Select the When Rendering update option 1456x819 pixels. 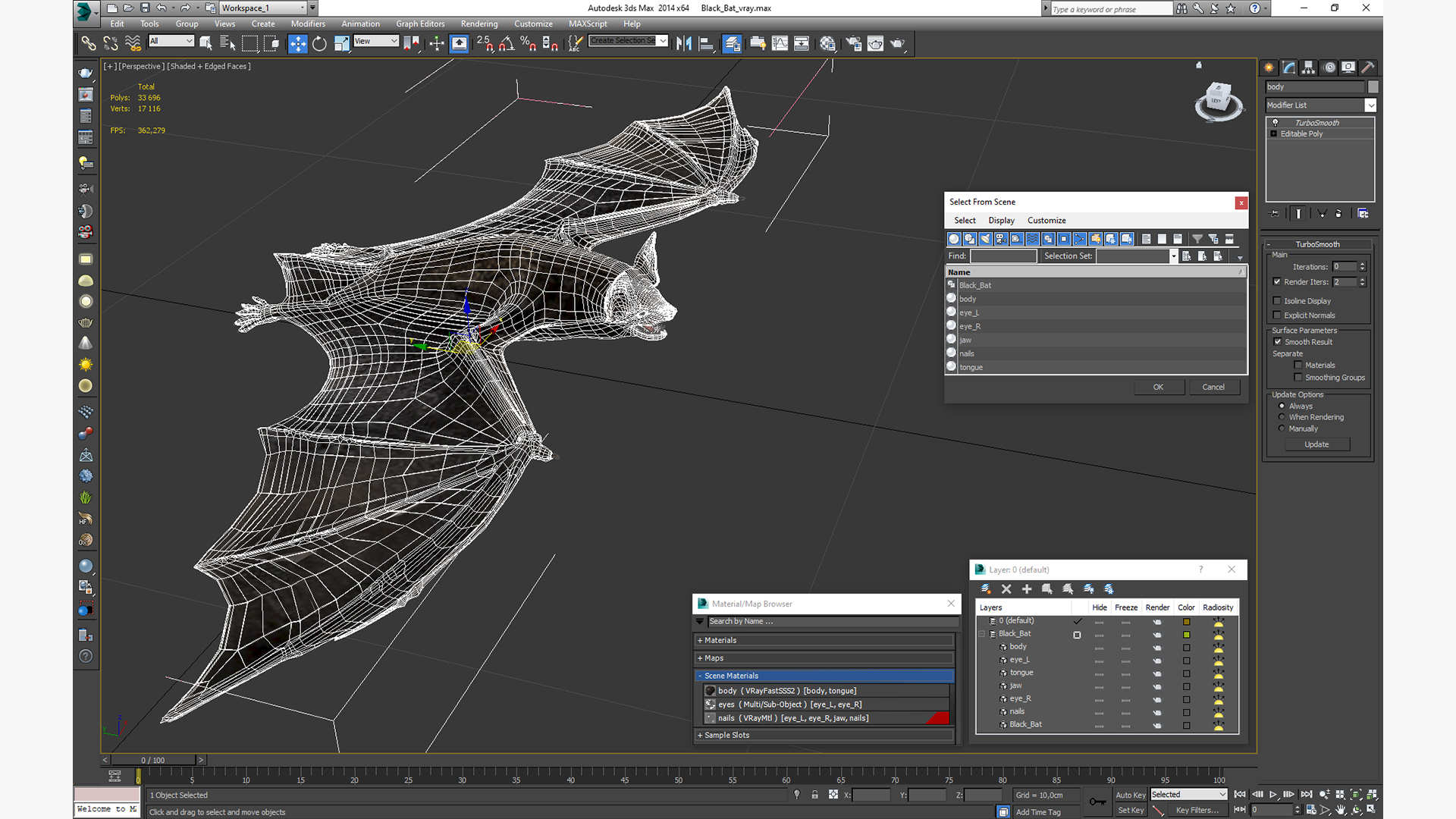[1282, 417]
